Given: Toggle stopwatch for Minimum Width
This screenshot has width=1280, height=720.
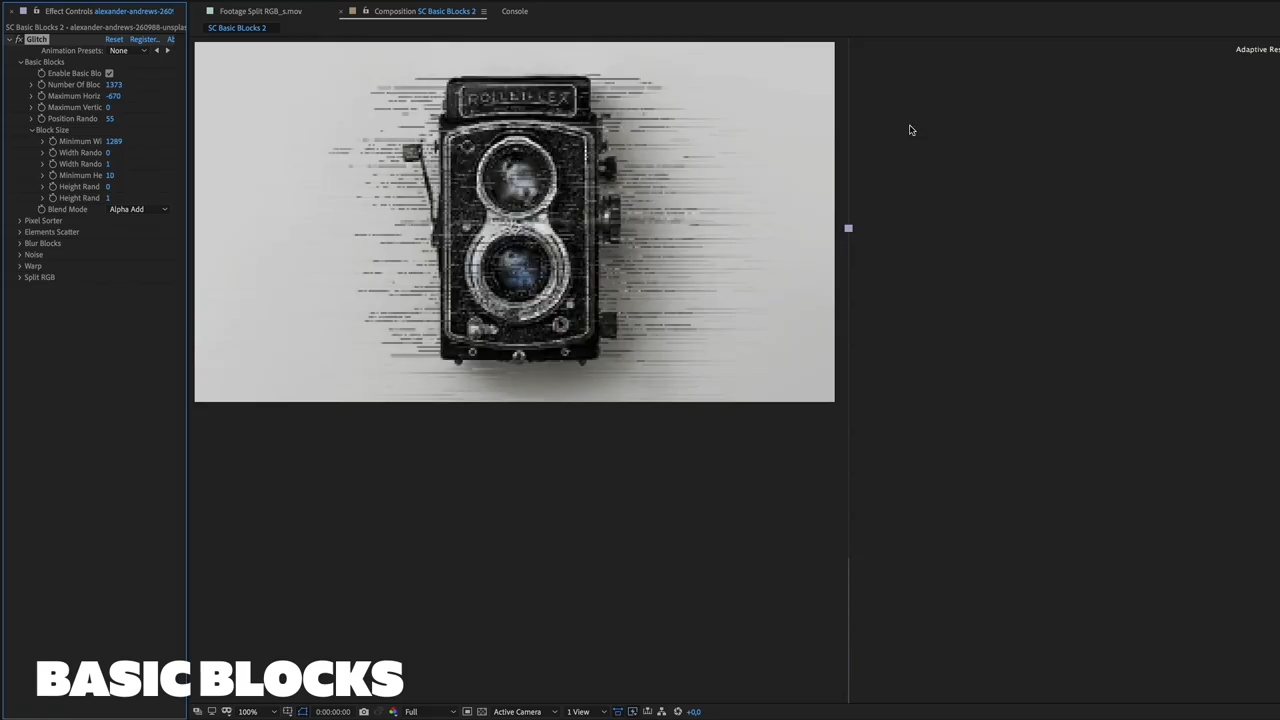Looking at the screenshot, I should coord(53,141).
